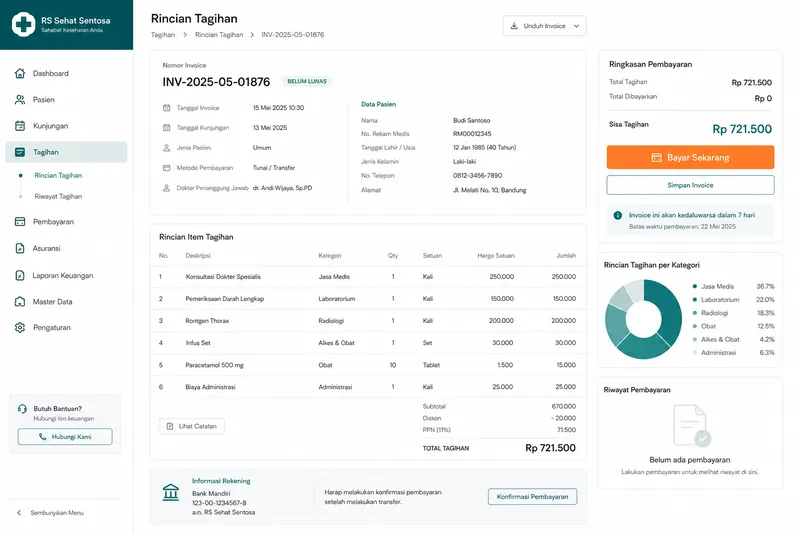Click the Hubungi Kami button
Screen dimensions: 800x533
point(65,437)
